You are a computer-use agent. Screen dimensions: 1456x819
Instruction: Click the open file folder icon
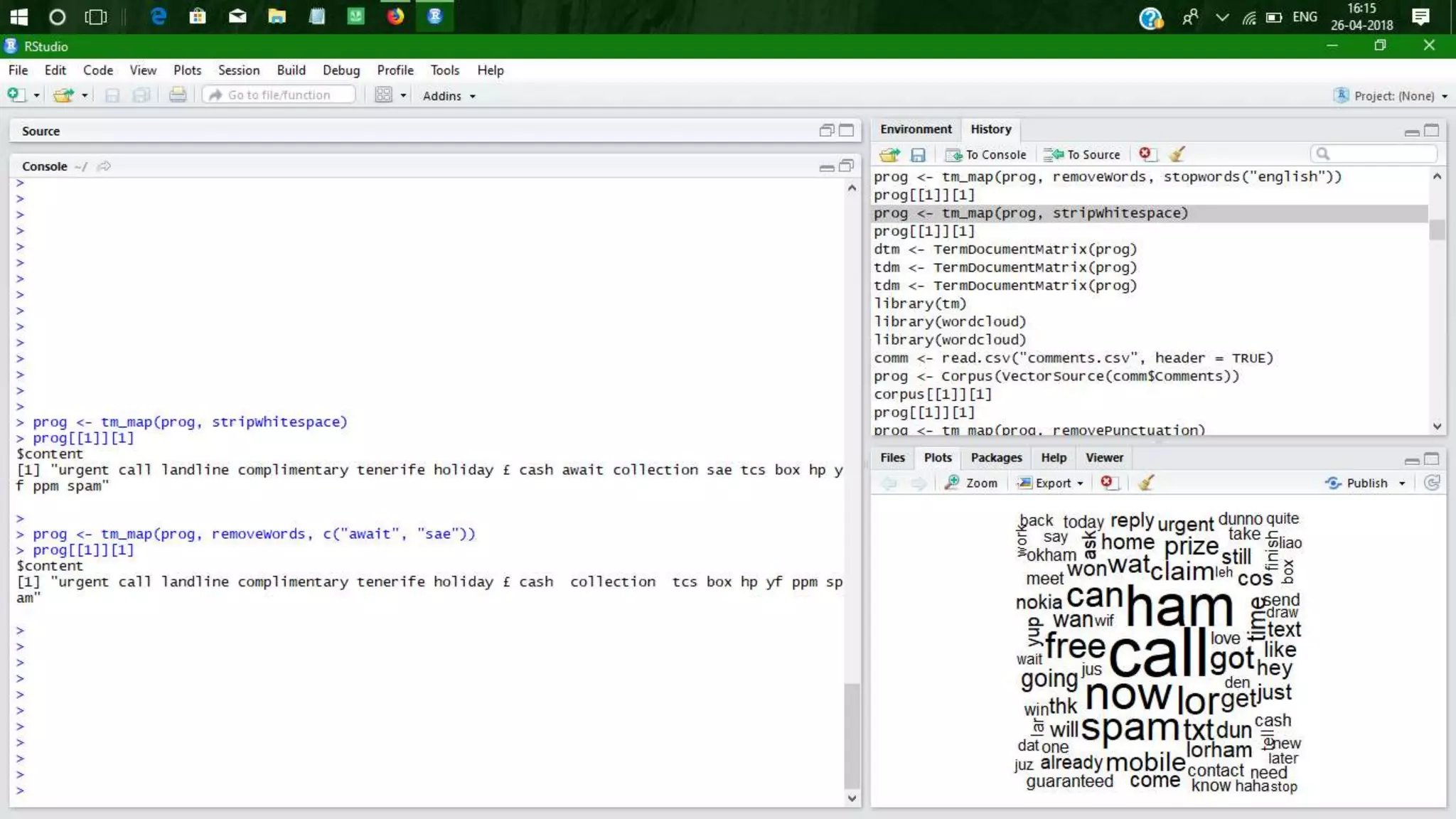[63, 95]
